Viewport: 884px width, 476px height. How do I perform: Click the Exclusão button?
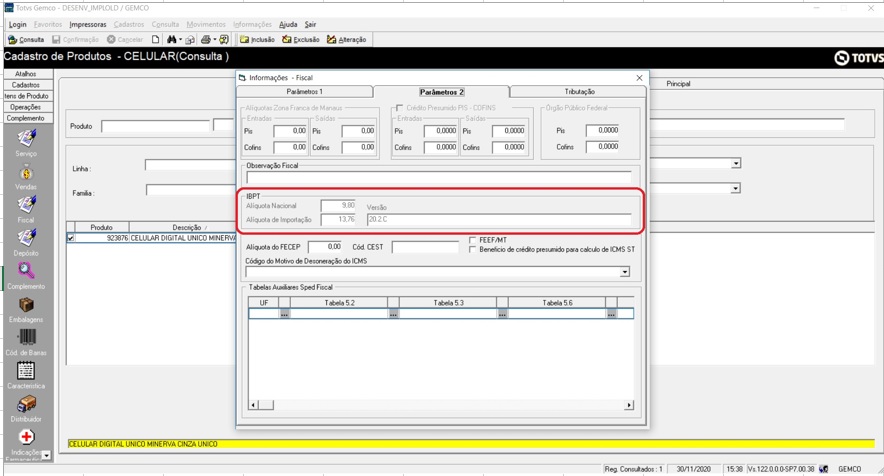point(300,39)
